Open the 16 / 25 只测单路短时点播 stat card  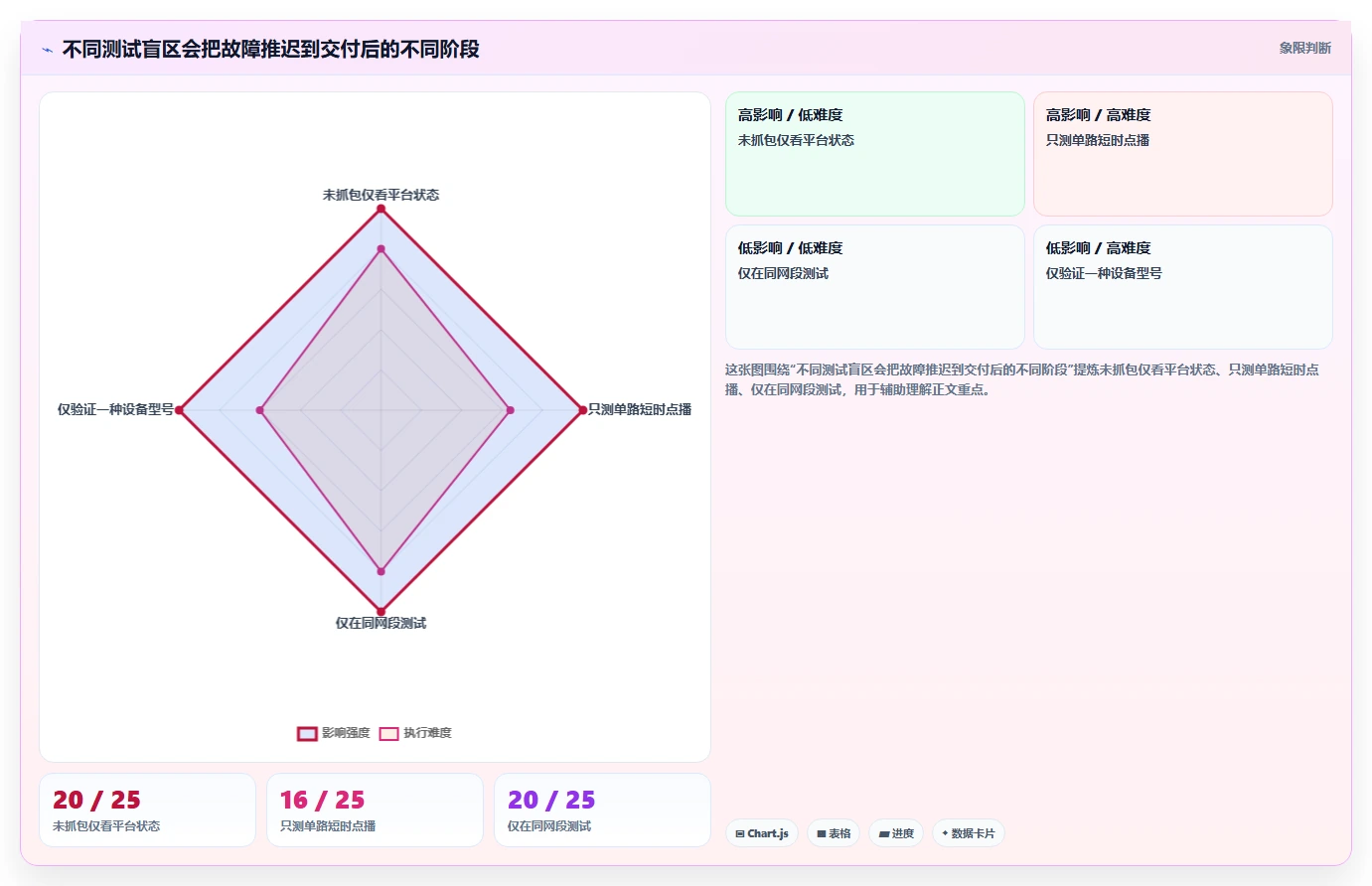pyautogui.click(x=375, y=811)
